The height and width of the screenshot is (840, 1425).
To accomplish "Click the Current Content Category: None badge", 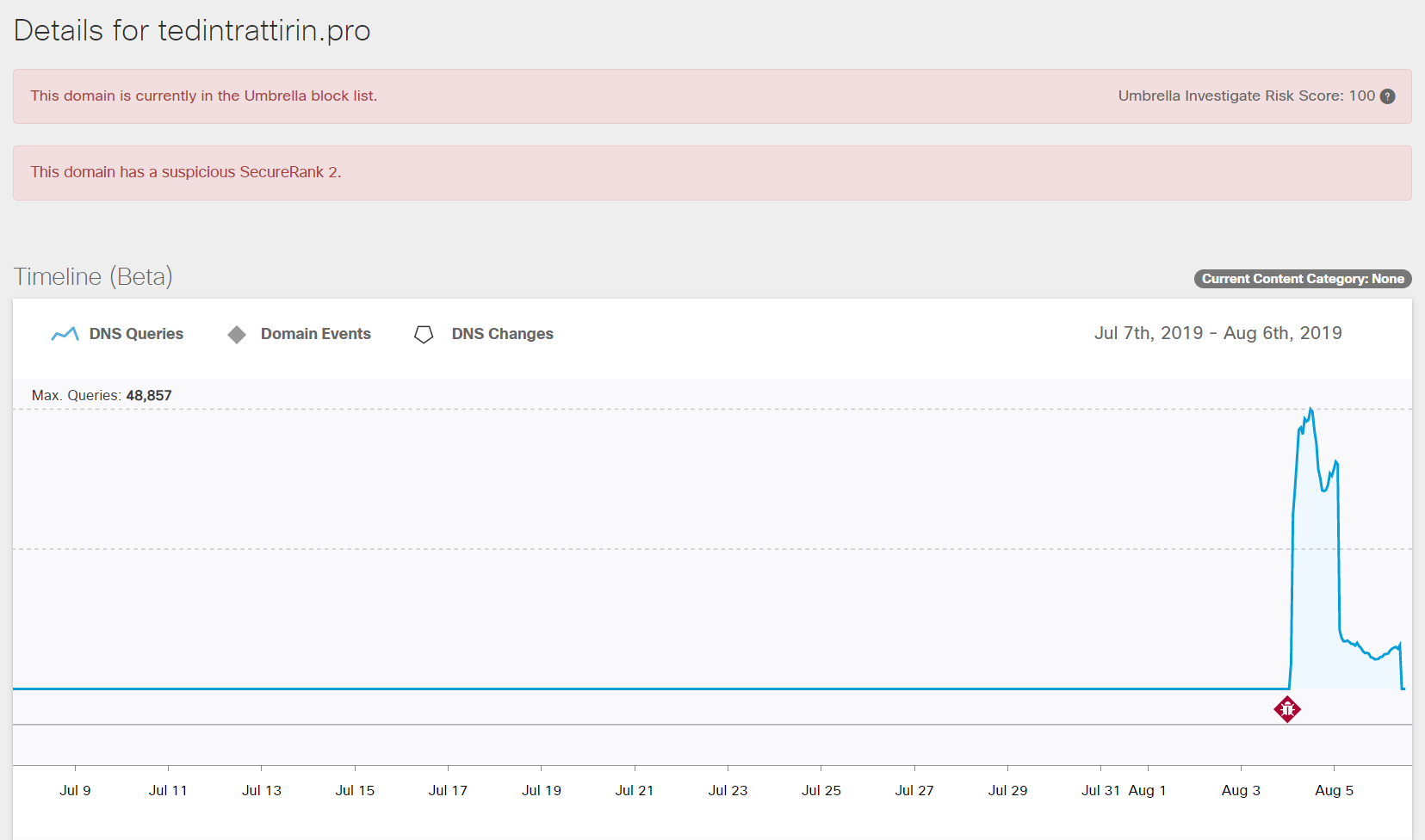I will click(x=1302, y=279).
